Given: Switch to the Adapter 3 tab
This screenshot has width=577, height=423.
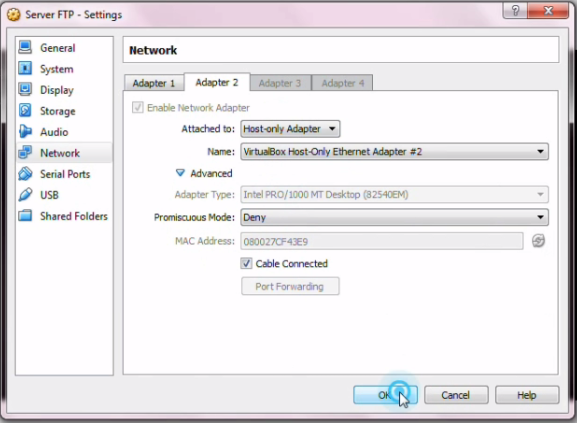Looking at the screenshot, I should click(x=280, y=83).
